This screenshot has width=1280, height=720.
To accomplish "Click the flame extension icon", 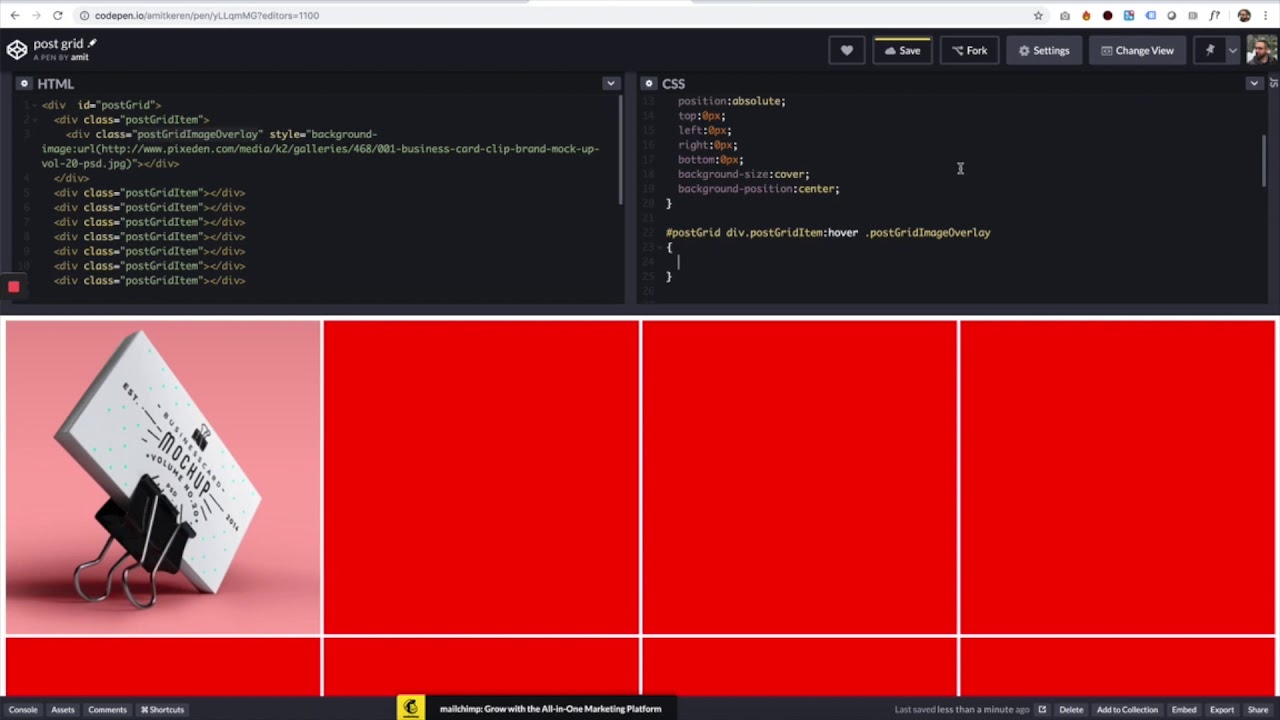I will tap(1086, 16).
